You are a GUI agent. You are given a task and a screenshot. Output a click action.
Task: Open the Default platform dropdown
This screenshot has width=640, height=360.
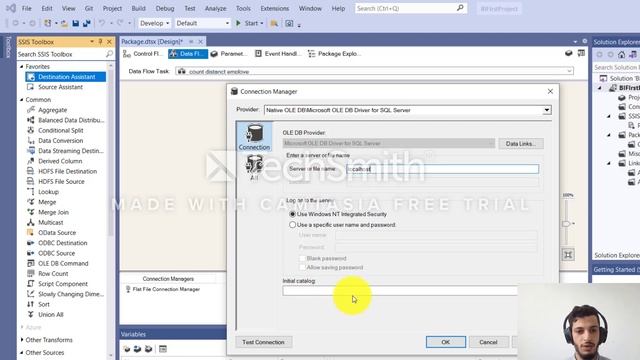[202, 23]
